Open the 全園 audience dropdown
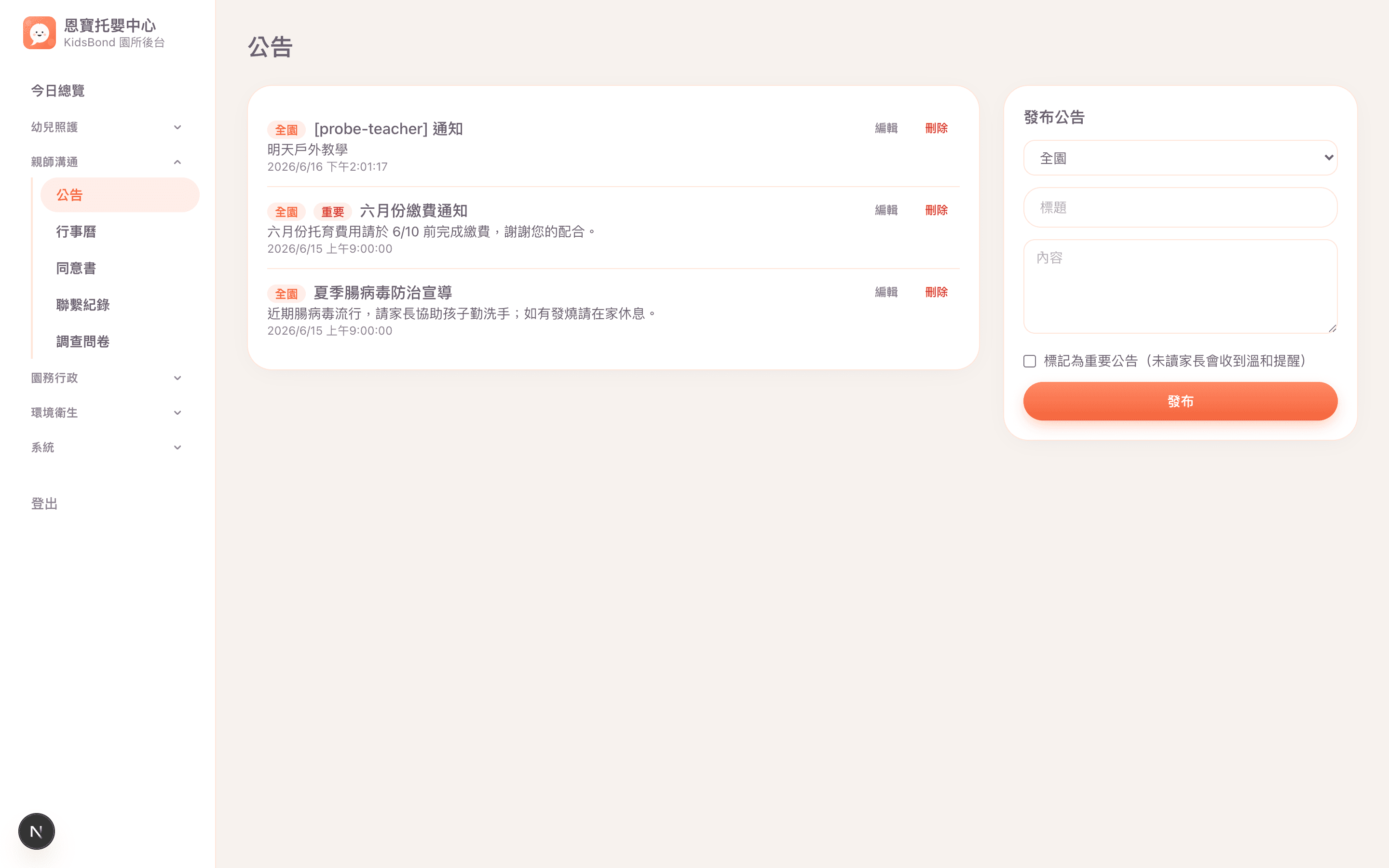 [x=1180, y=158]
